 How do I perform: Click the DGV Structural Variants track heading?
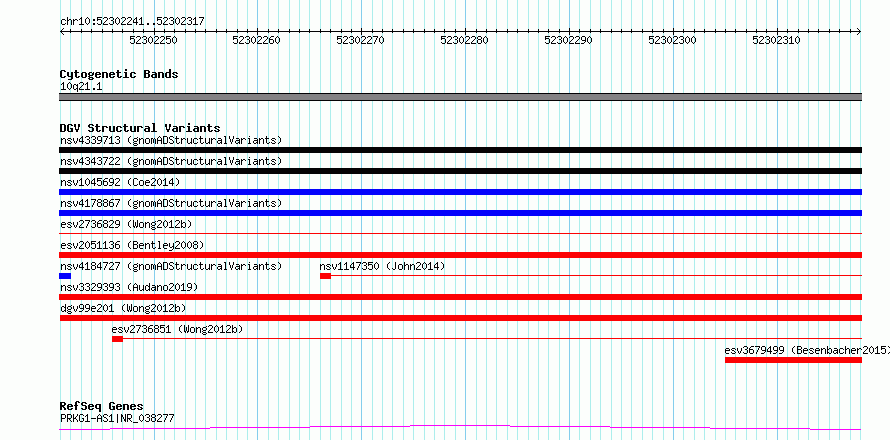tap(140, 128)
